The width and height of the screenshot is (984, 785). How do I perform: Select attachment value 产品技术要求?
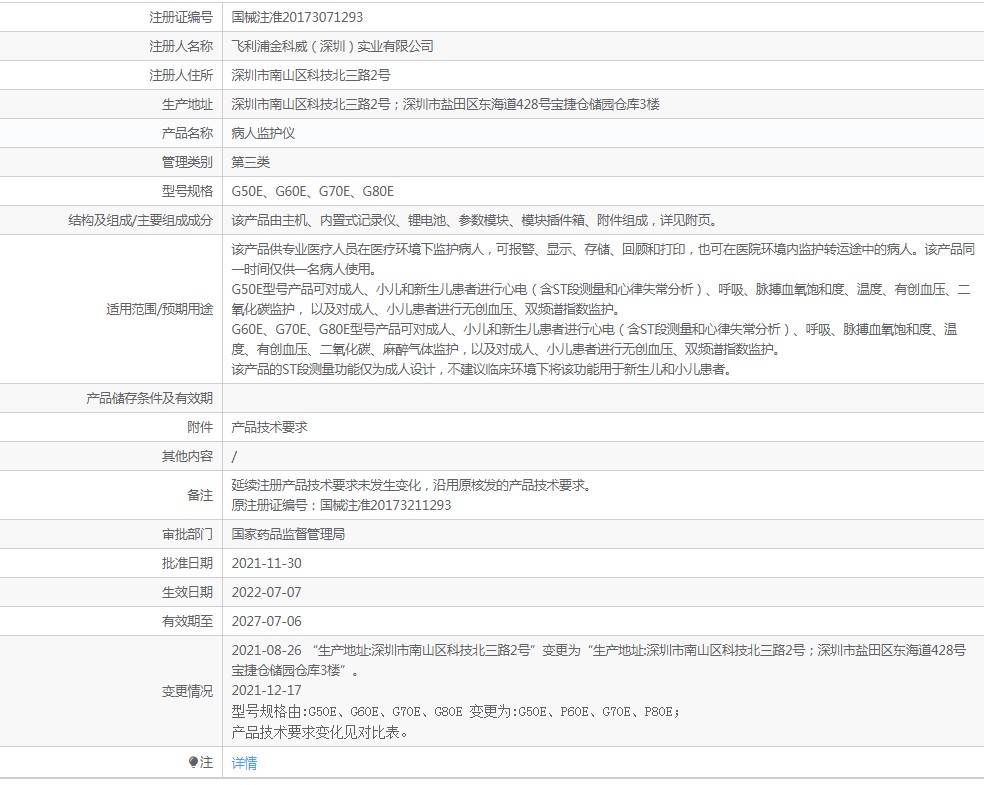(269, 427)
